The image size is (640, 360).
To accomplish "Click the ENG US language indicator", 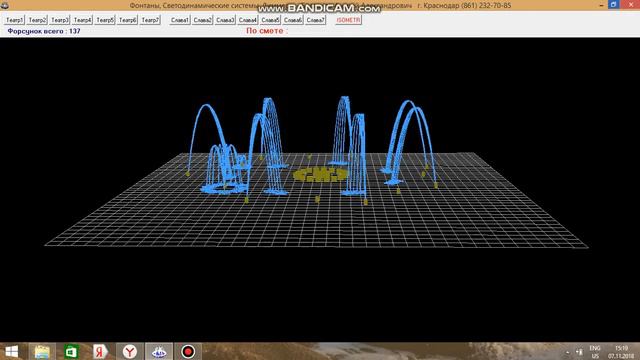I will [x=595, y=352].
